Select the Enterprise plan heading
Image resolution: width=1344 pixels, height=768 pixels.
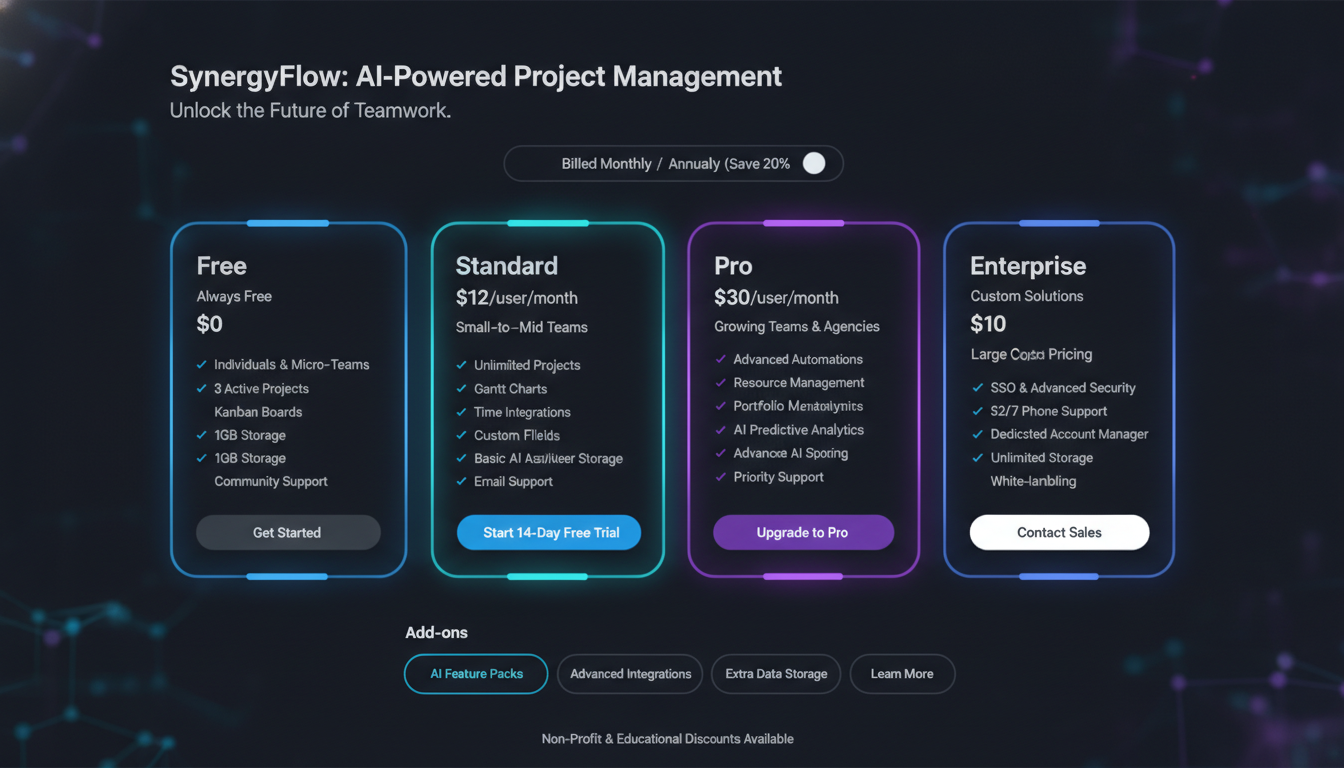pyautogui.click(x=1028, y=266)
